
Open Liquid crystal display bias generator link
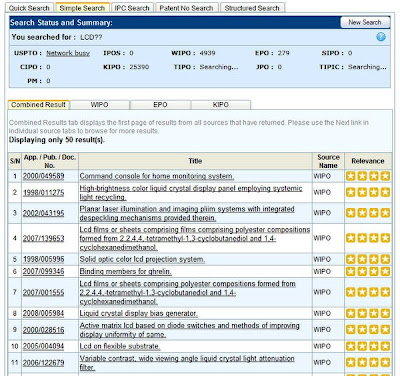pos(138,313)
